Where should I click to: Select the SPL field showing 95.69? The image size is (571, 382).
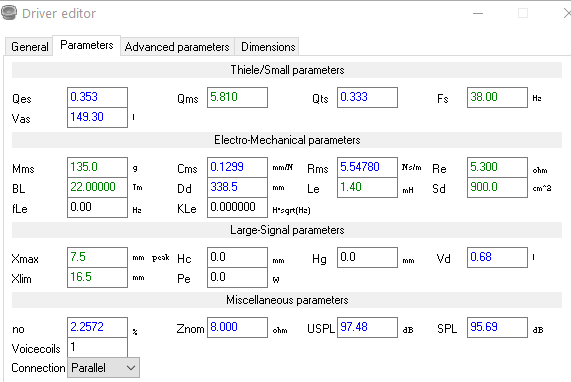pyautogui.click(x=497, y=327)
